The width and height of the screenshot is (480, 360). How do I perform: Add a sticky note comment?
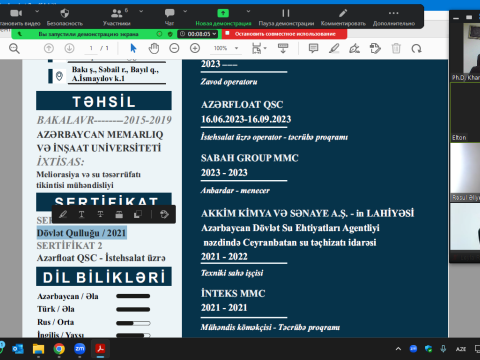point(313,49)
